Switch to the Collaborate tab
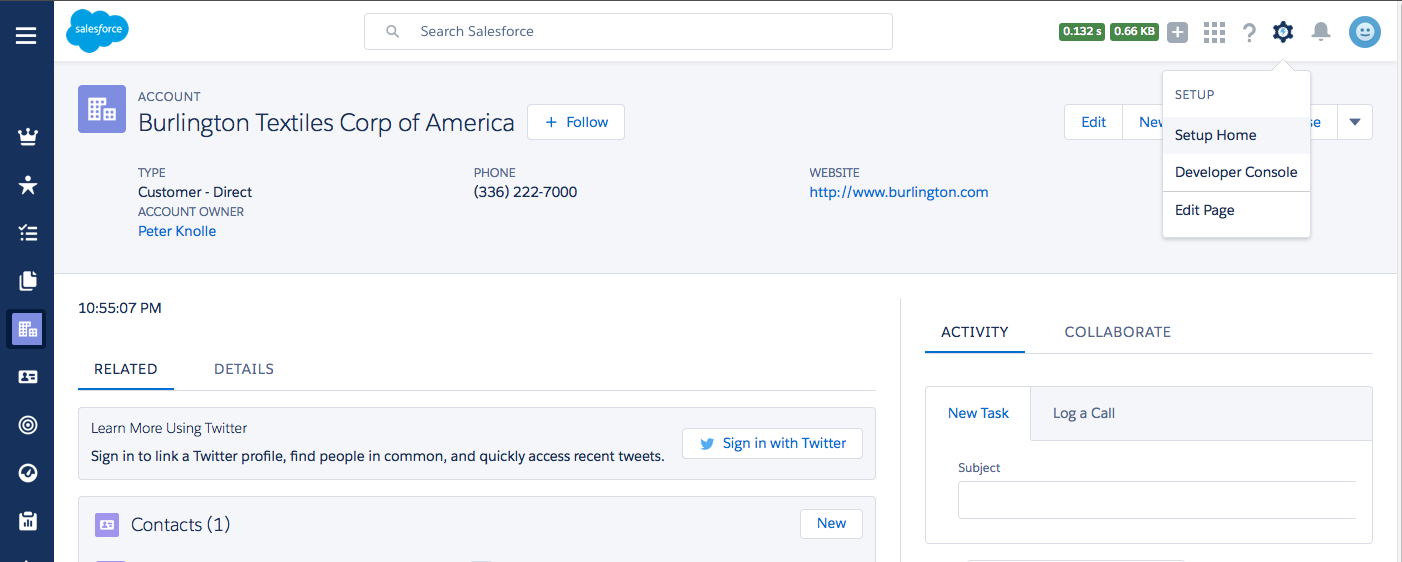The width and height of the screenshot is (1402, 562). coord(1118,332)
